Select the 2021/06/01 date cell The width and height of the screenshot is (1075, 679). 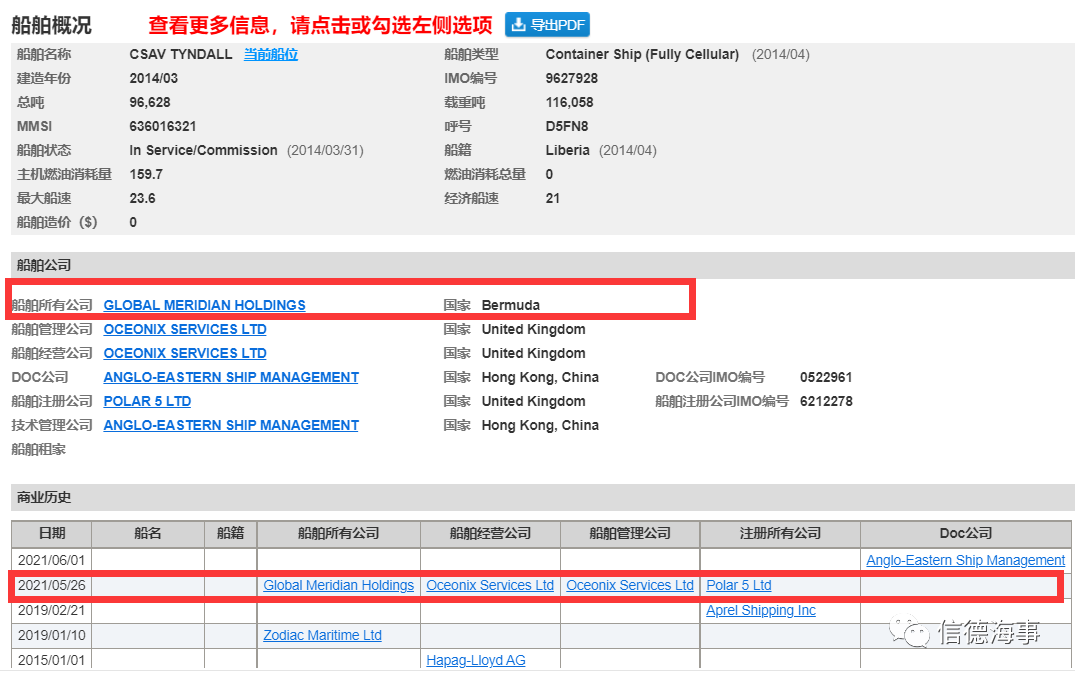(x=51, y=560)
